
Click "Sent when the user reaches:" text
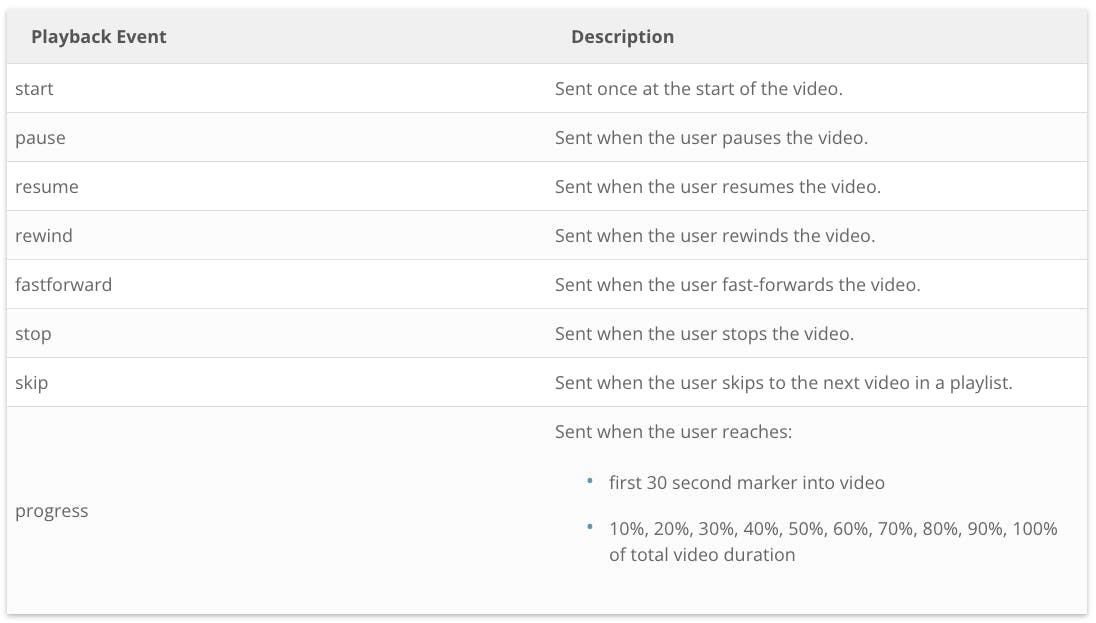point(673,432)
